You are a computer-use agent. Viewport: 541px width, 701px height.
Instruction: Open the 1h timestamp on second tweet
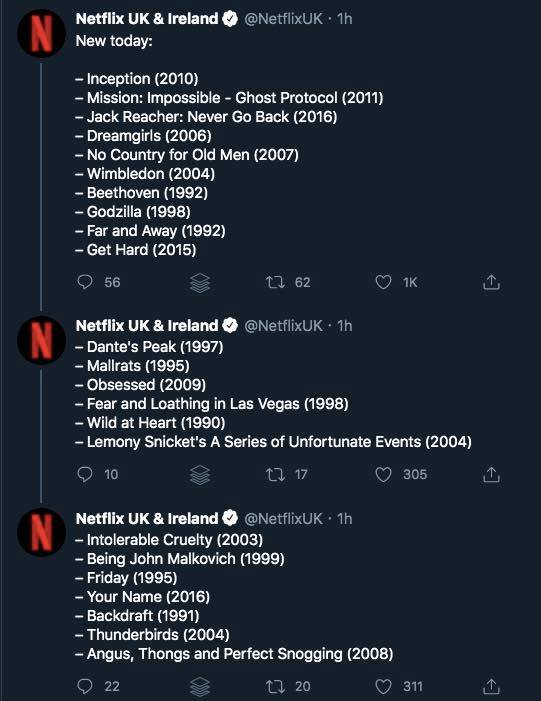click(x=345, y=326)
